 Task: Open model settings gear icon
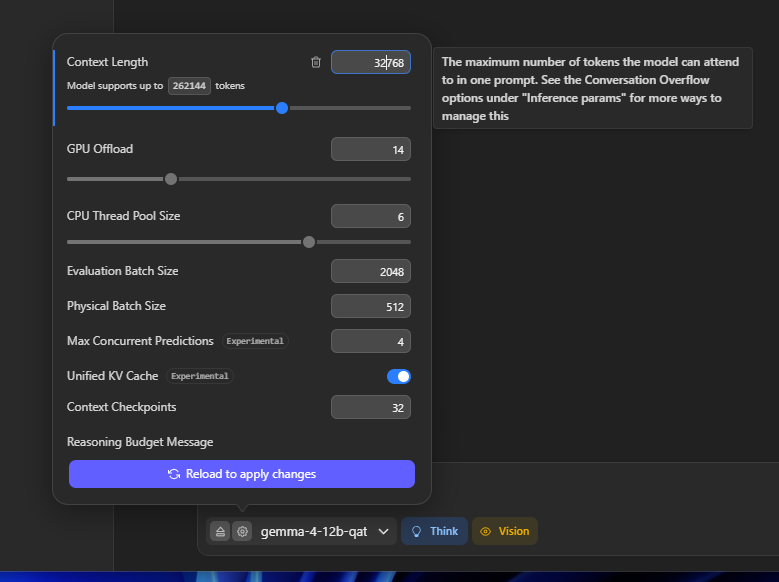click(242, 531)
